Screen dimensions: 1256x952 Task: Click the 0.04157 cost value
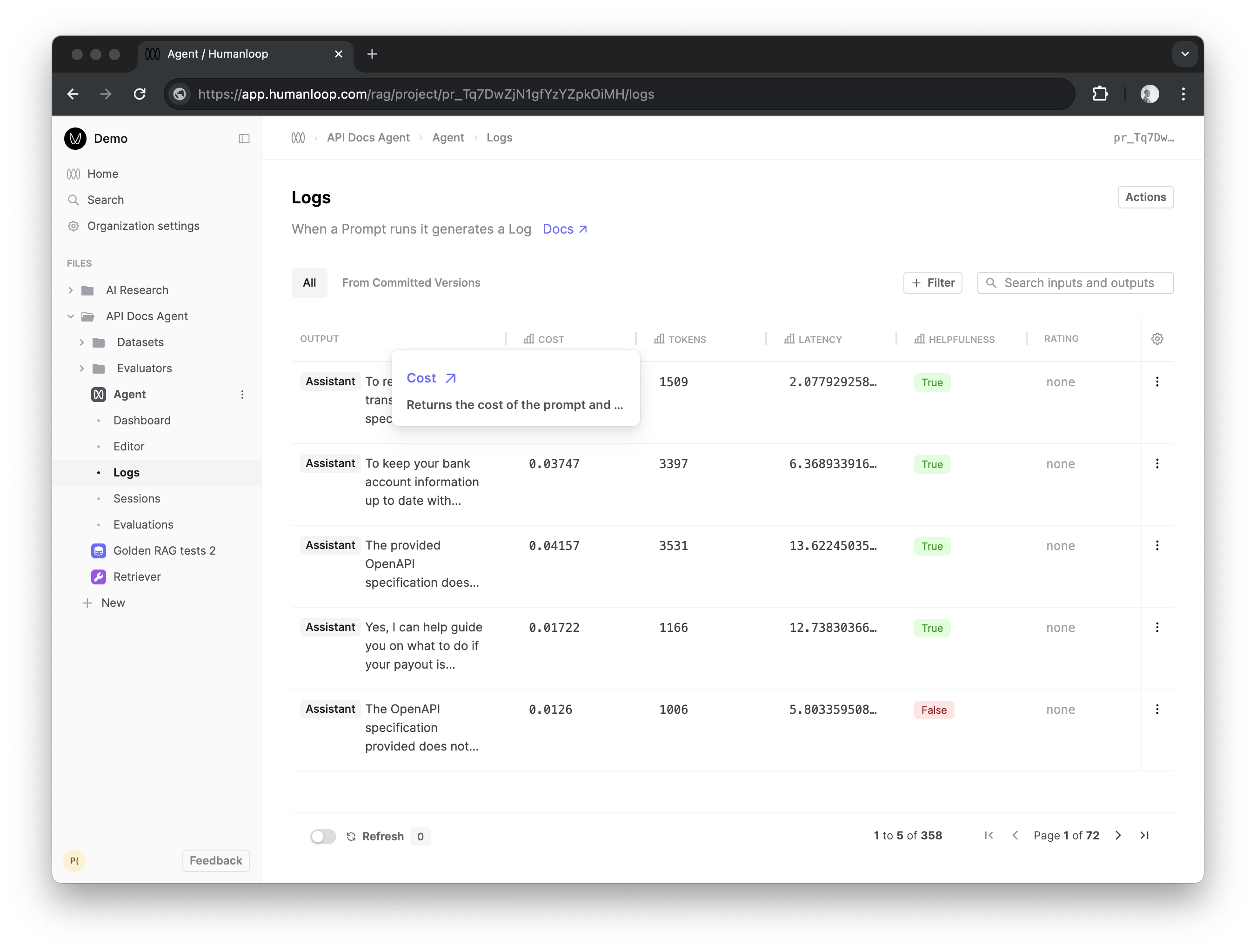coord(554,546)
